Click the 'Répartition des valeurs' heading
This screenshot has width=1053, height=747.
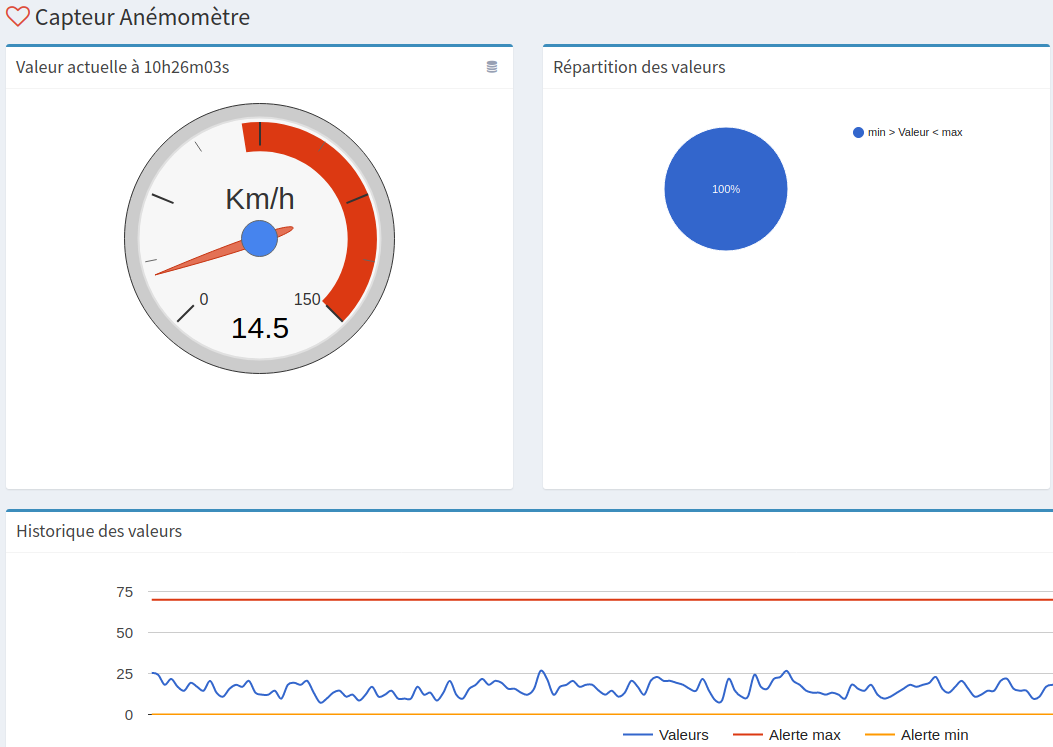click(639, 67)
